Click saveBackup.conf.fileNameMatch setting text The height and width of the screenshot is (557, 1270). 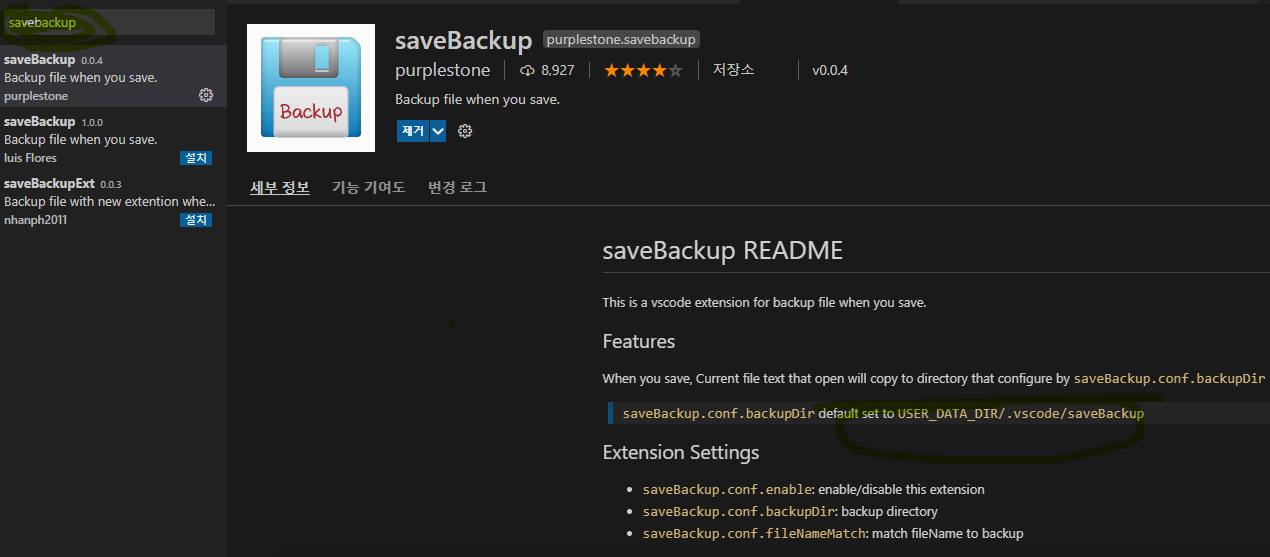[x=754, y=533]
